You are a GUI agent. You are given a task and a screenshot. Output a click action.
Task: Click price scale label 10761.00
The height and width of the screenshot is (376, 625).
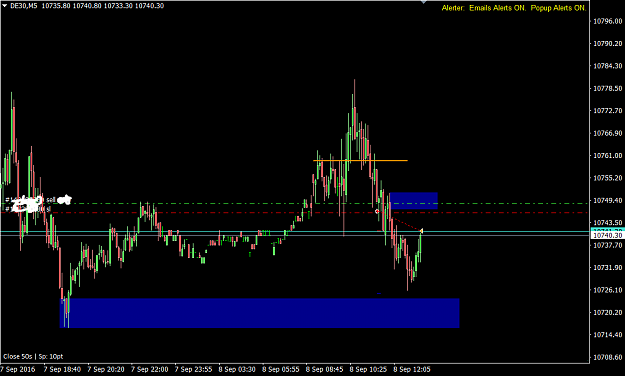[x=607, y=156]
